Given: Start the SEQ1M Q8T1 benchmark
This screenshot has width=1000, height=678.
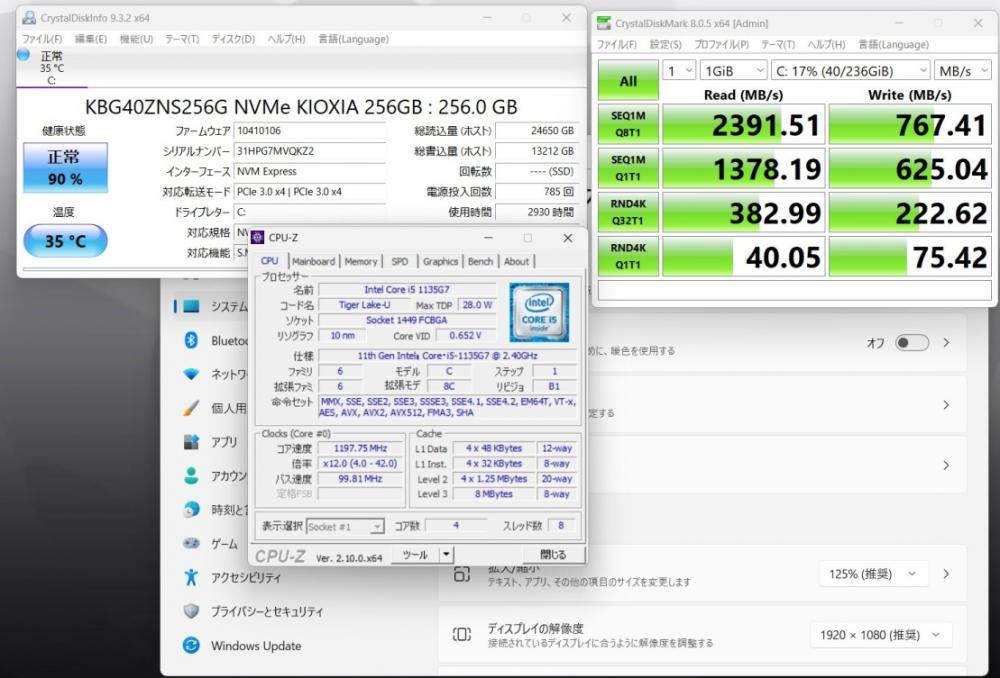Looking at the screenshot, I should point(628,124).
